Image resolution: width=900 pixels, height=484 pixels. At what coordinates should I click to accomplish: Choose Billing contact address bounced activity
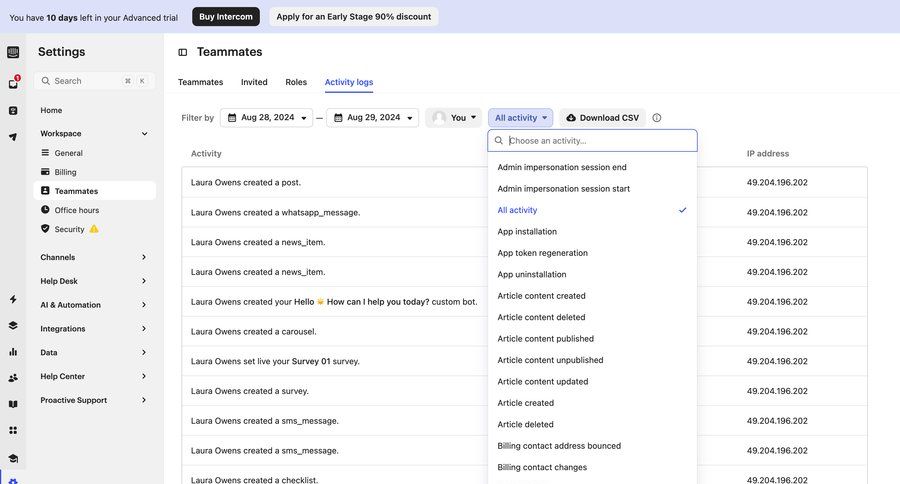pyautogui.click(x=592, y=446)
